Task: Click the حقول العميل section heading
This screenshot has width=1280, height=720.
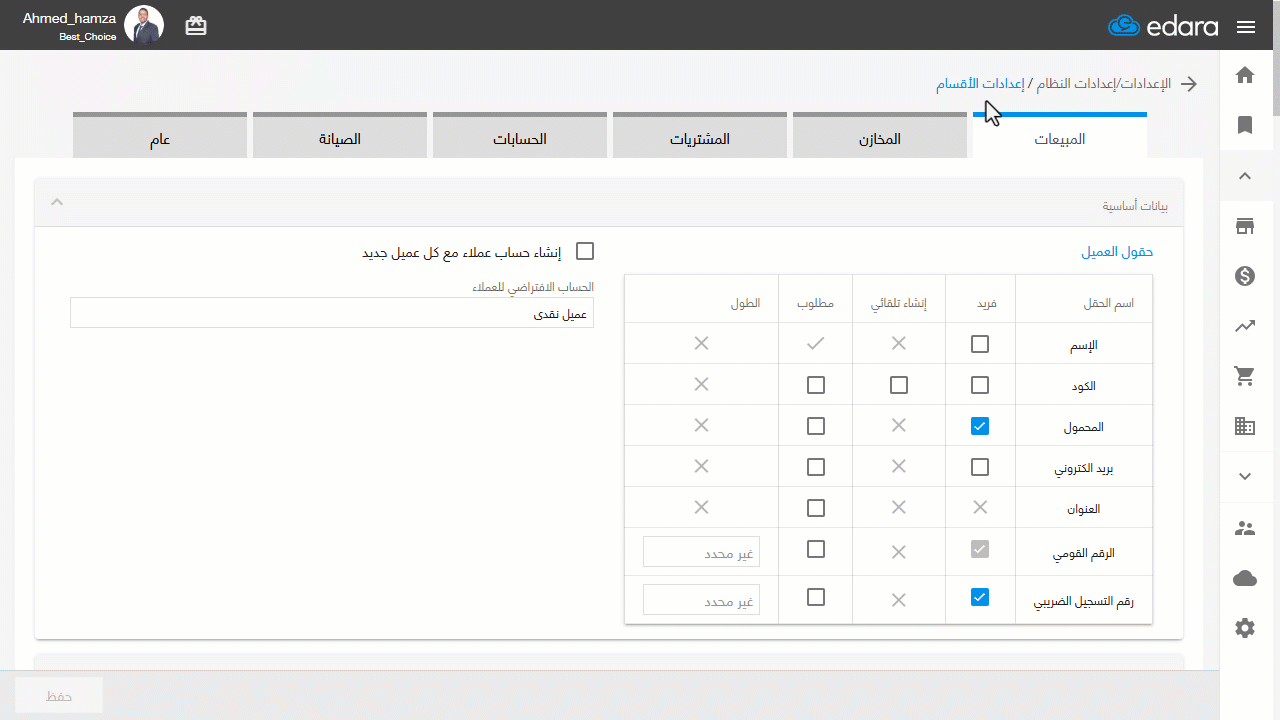Action: tap(1117, 252)
